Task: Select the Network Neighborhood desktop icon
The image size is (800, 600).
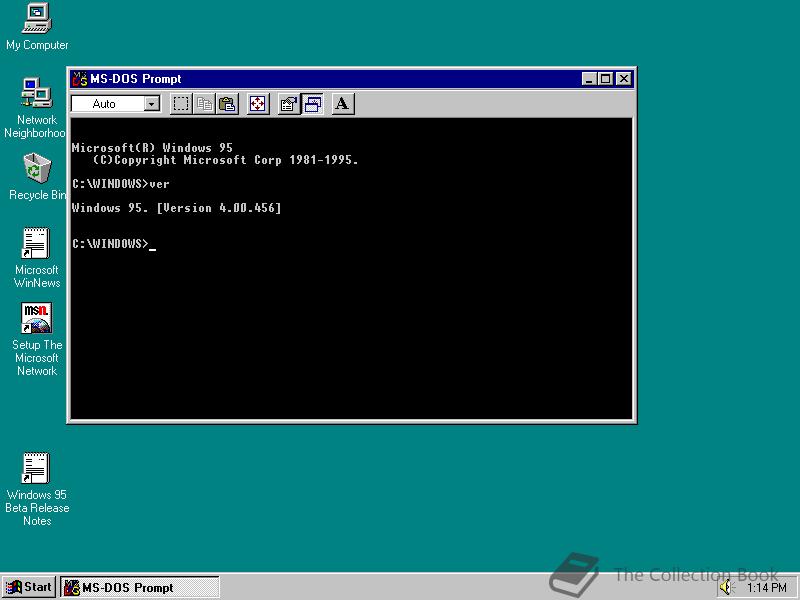Action: point(35,108)
